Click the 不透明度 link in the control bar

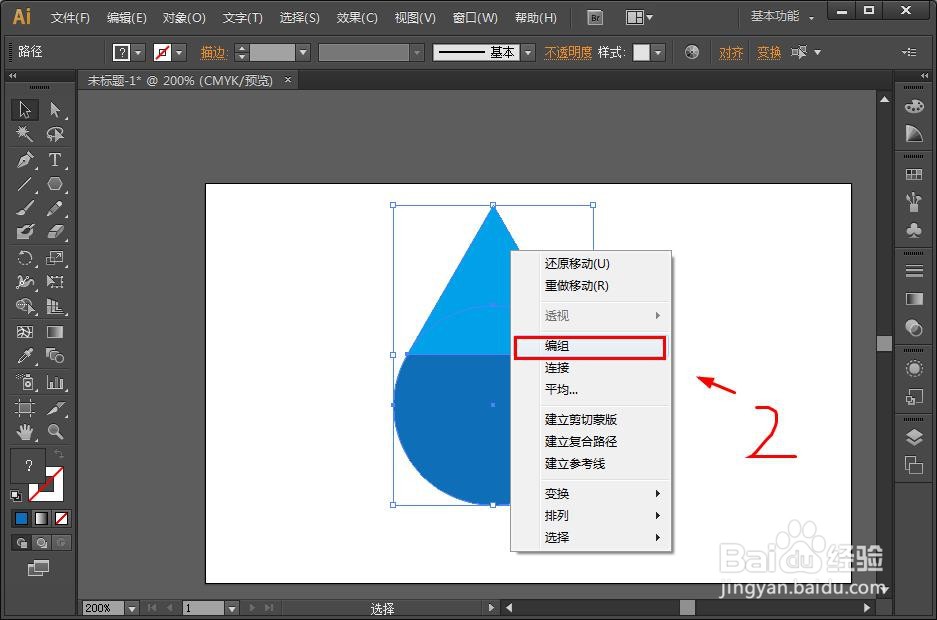569,51
